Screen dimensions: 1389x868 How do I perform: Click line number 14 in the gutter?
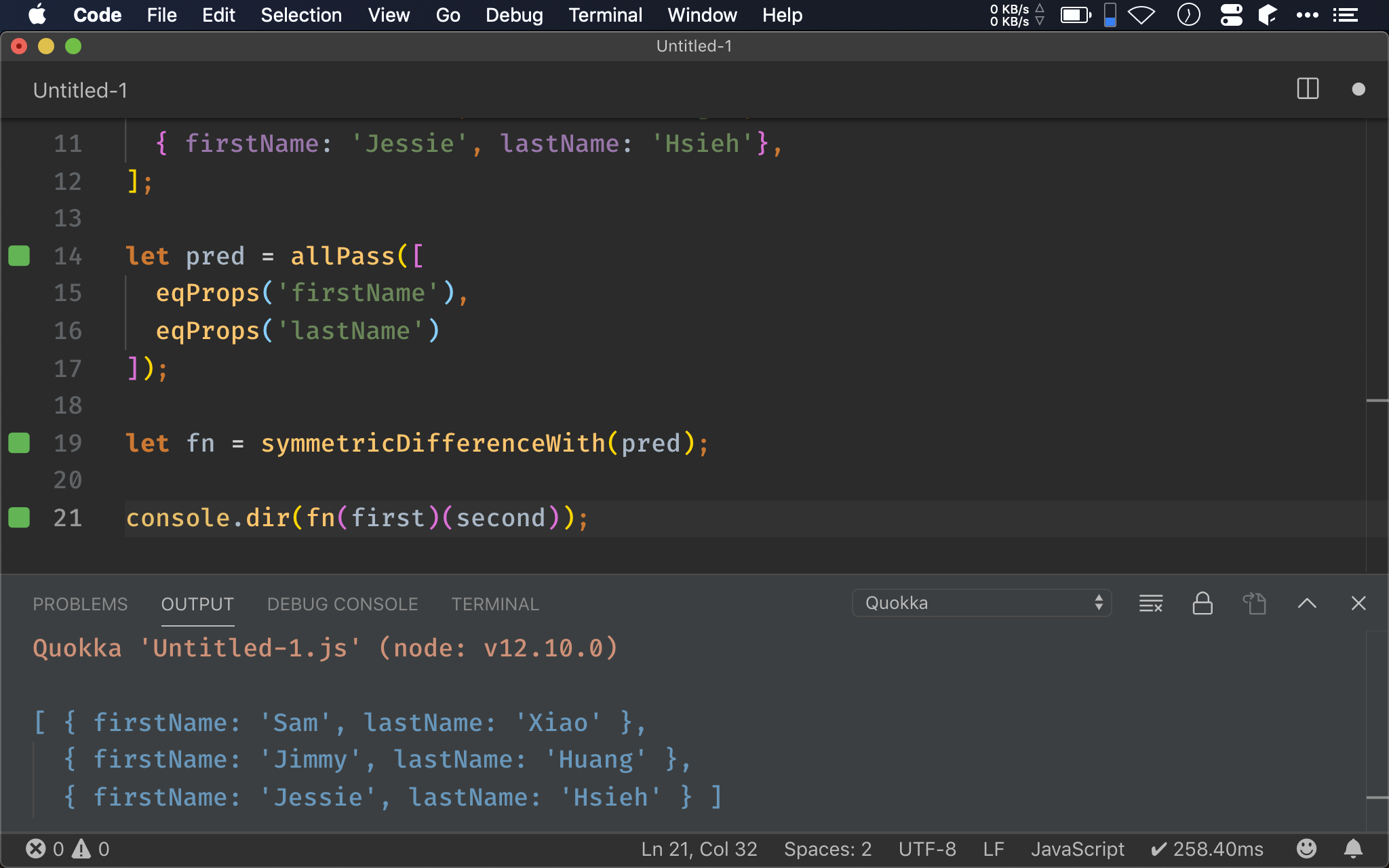(x=67, y=256)
